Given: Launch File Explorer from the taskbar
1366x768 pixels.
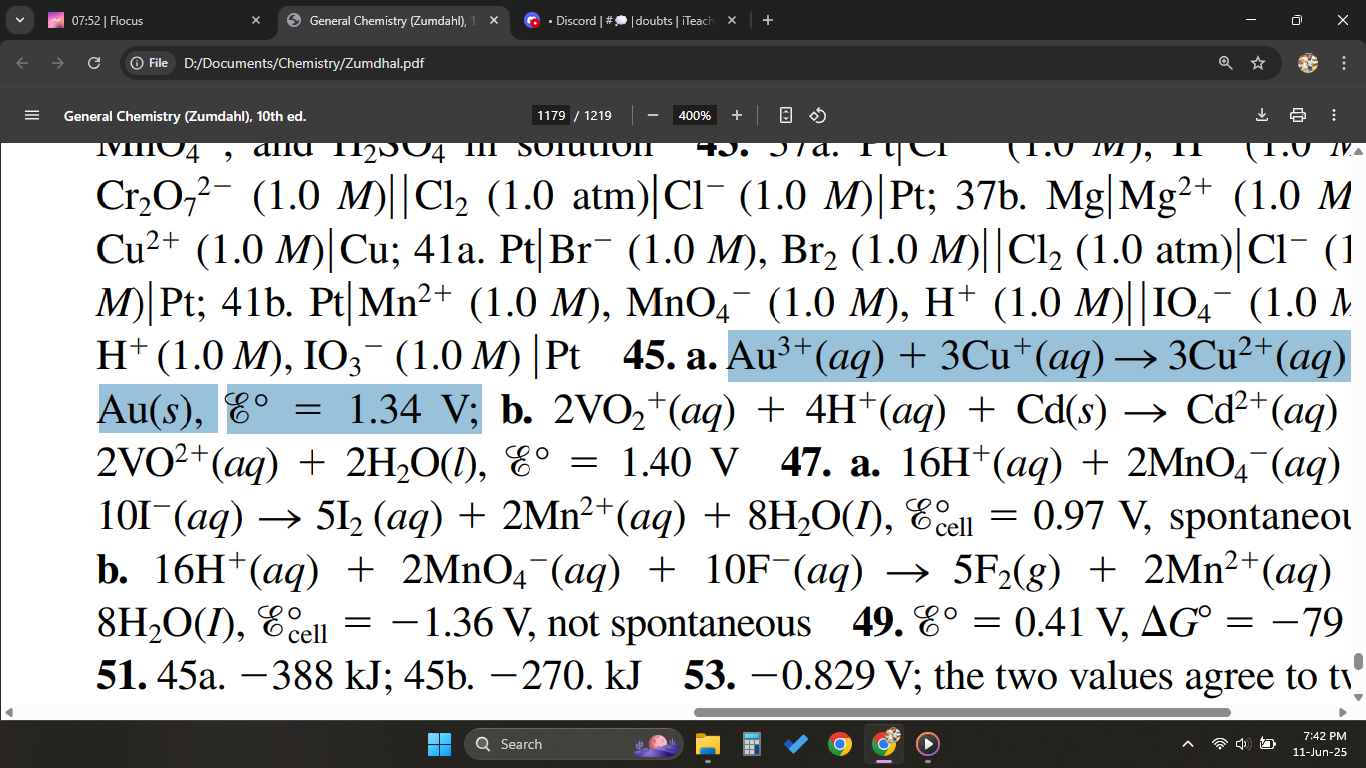Looking at the screenshot, I should (x=708, y=744).
